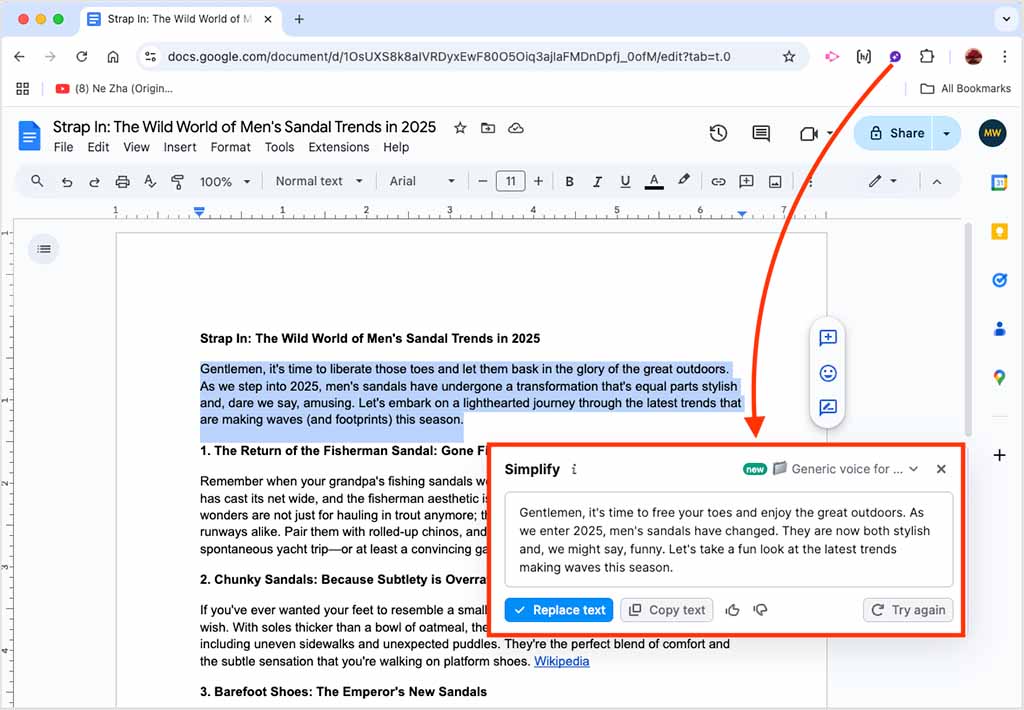Click the Share button

[x=895, y=133]
